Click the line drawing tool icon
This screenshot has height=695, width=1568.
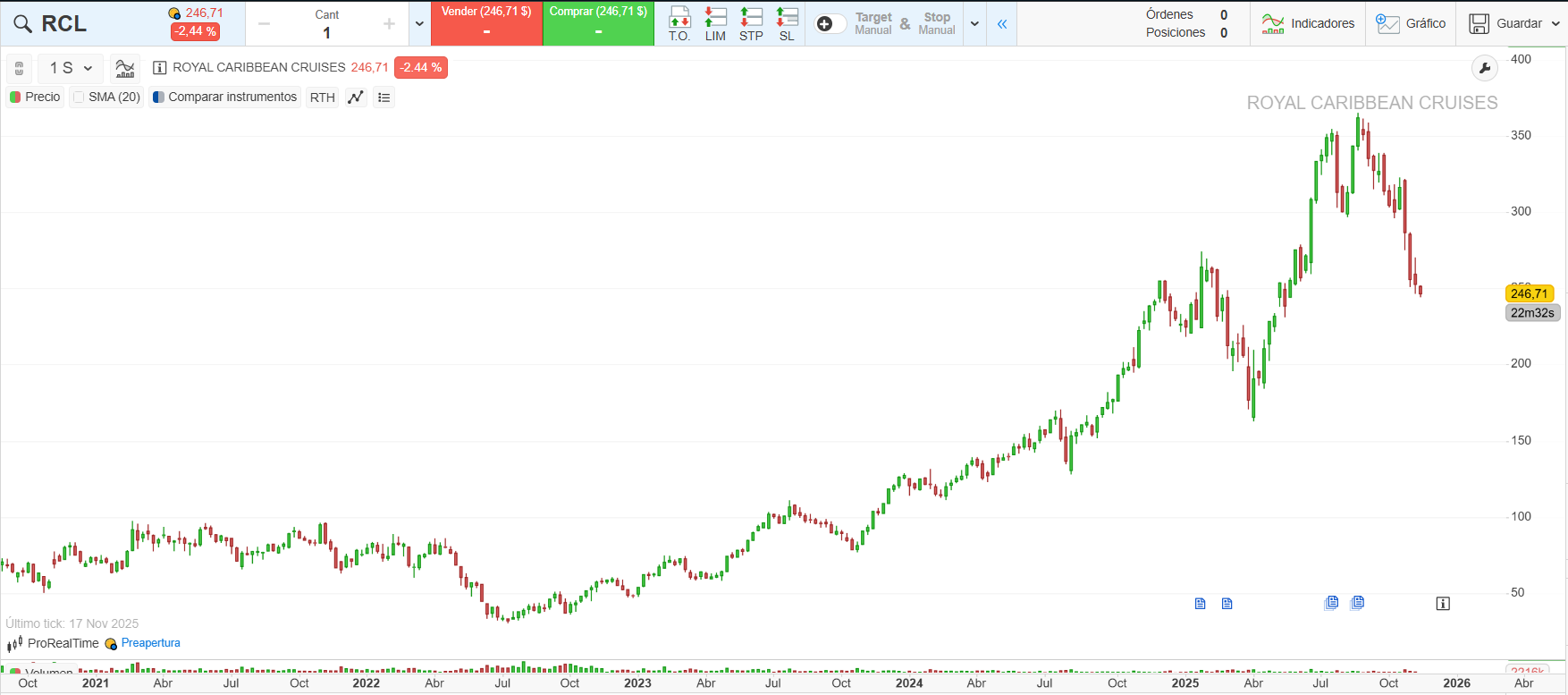click(x=356, y=97)
